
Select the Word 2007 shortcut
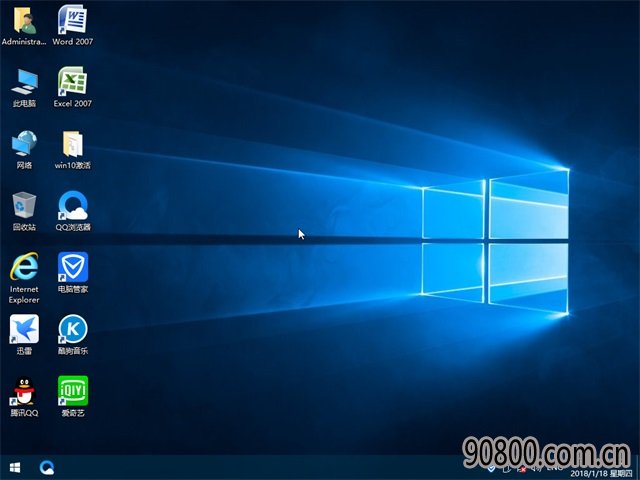pos(73,25)
